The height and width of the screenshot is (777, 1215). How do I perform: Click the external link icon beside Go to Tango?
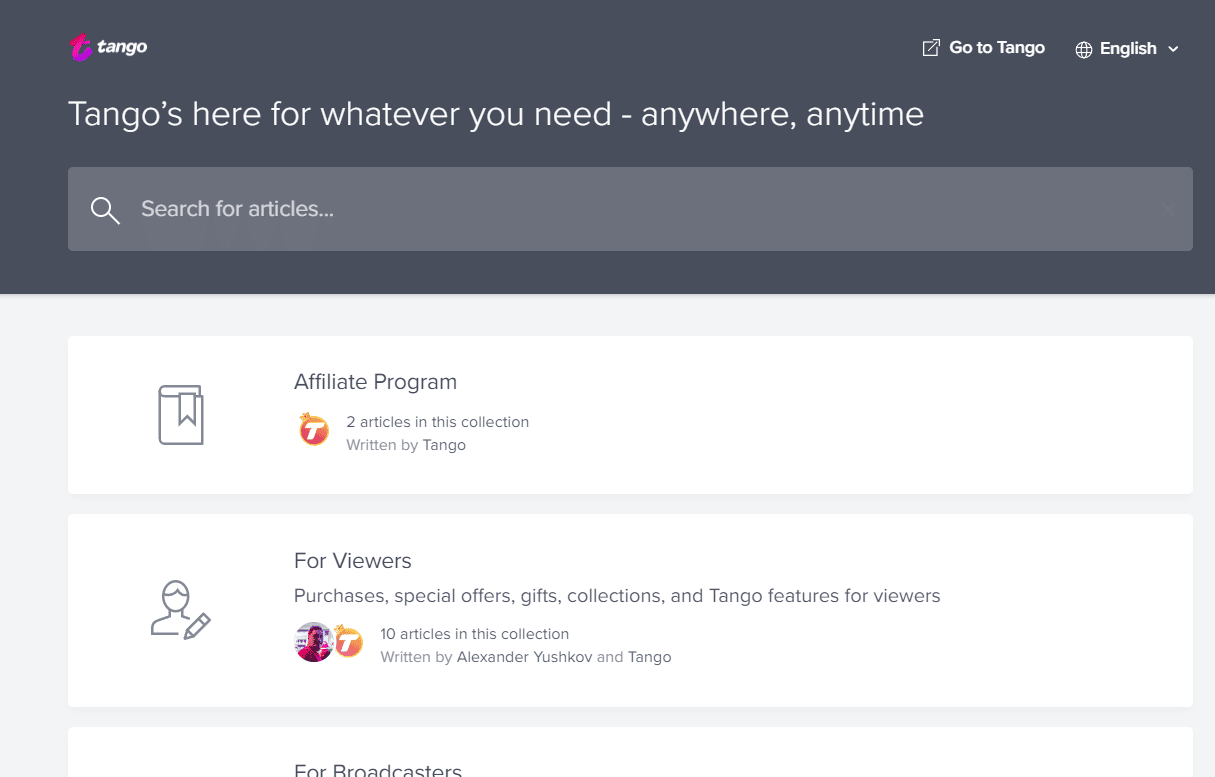pyautogui.click(x=931, y=48)
